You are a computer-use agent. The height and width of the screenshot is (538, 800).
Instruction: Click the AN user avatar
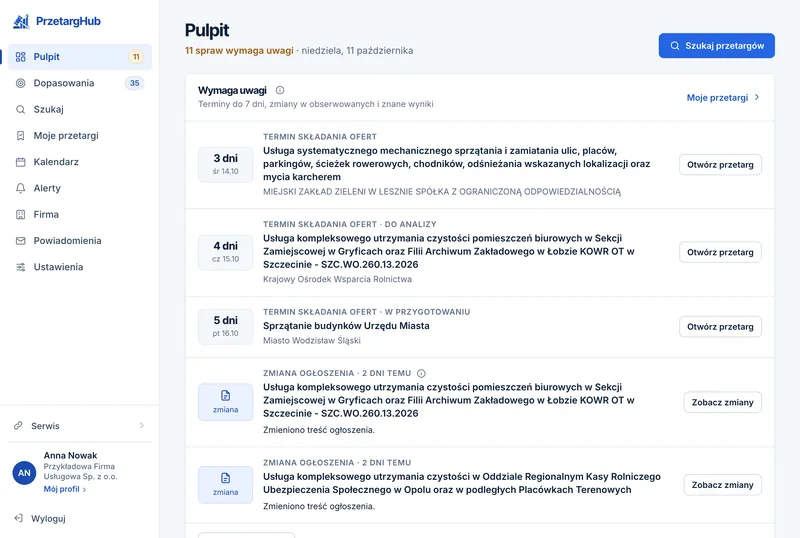(x=24, y=473)
